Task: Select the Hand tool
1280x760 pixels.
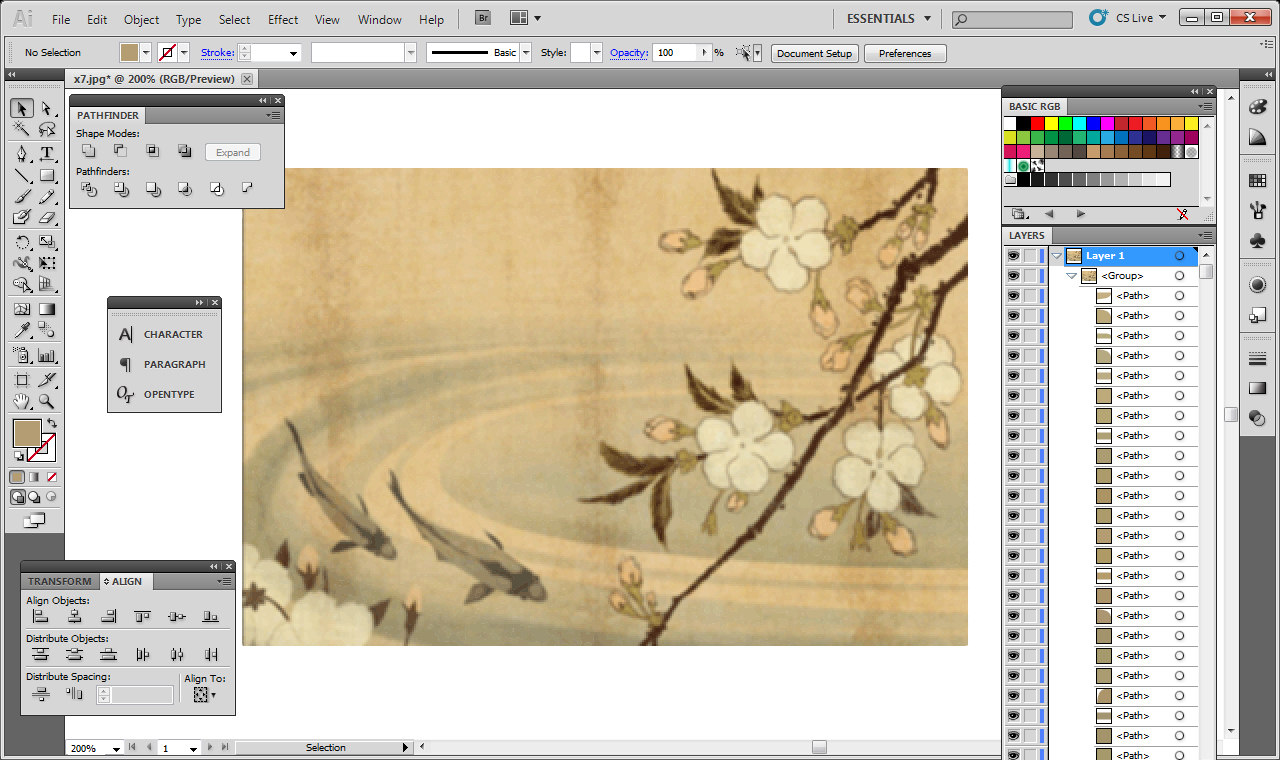Action: 22,401
